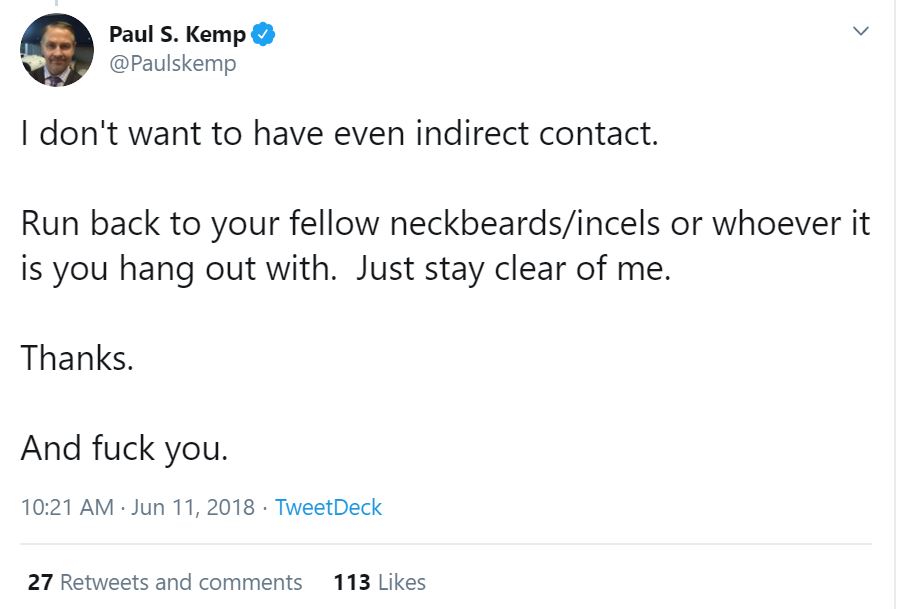Image resolution: width=902 pixels, height=609 pixels.
Task: Click the Jun 11, 2018 date
Action: pos(191,507)
